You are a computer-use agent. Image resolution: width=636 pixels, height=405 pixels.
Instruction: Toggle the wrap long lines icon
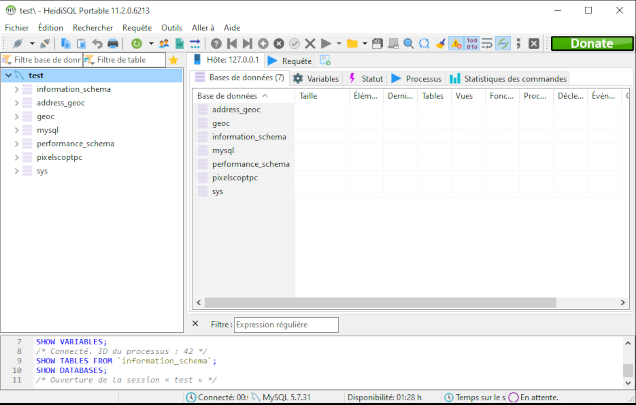pos(487,43)
